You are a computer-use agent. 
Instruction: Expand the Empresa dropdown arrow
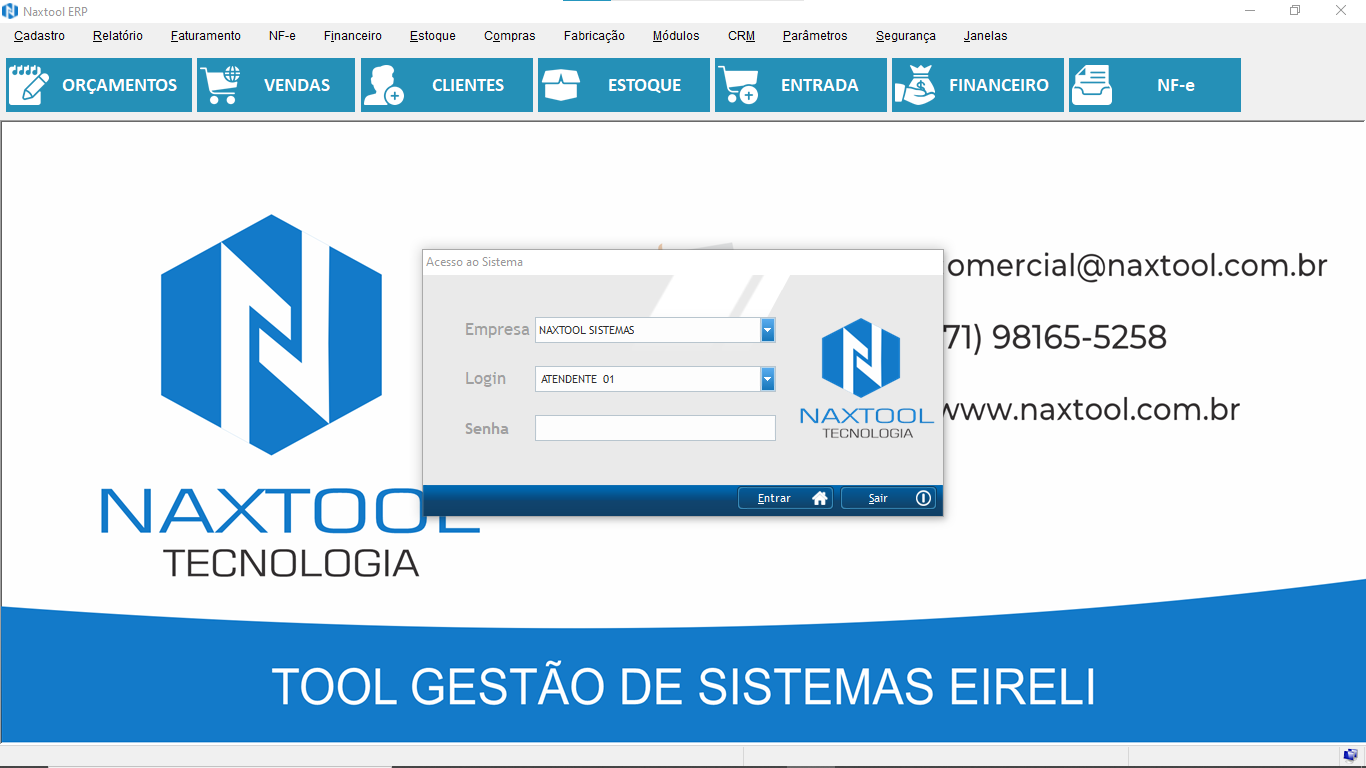point(767,330)
